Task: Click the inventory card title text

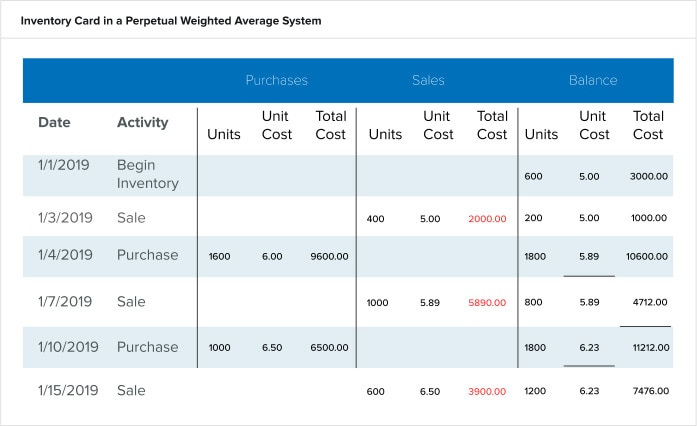Action: click(x=171, y=20)
